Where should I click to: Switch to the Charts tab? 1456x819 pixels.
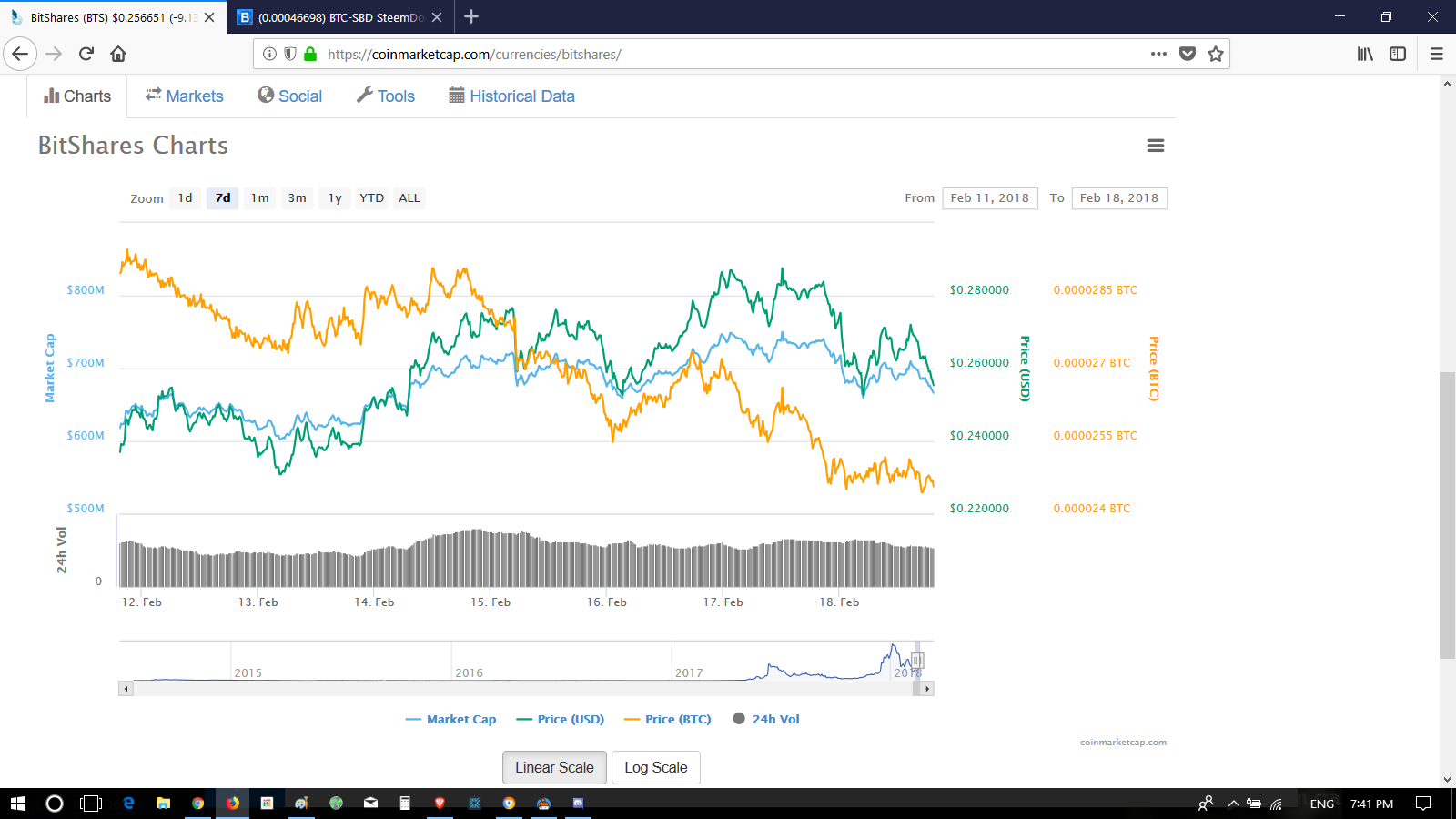click(x=77, y=96)
